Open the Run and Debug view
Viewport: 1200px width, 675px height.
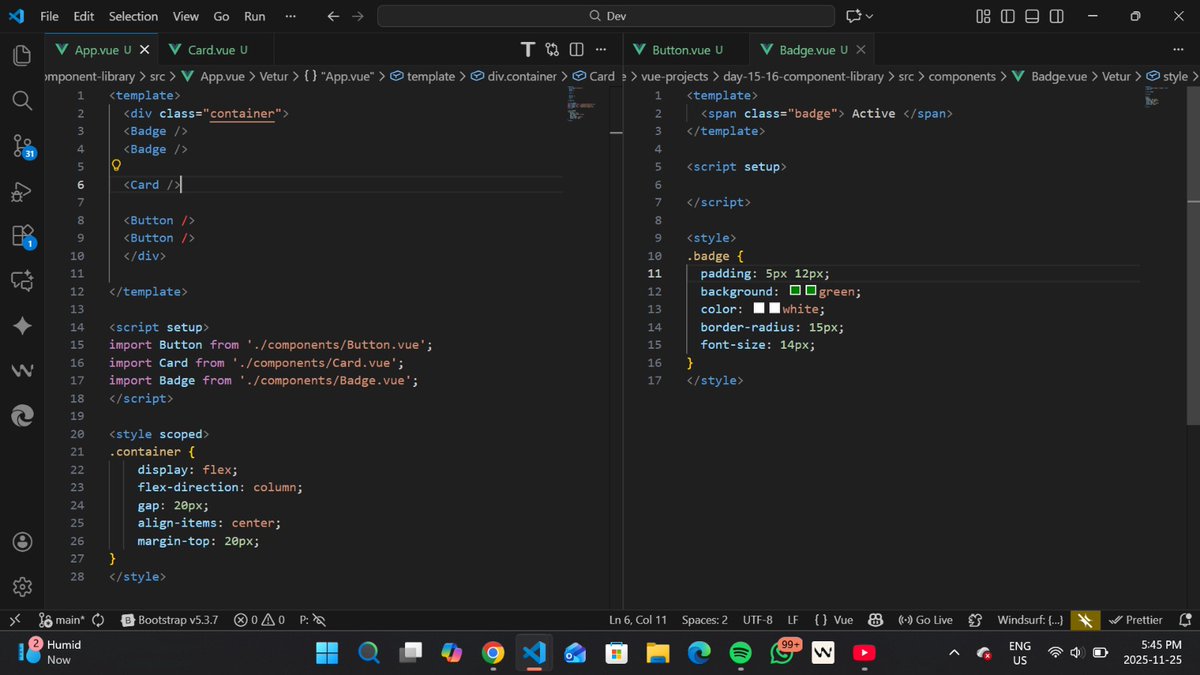22,192
